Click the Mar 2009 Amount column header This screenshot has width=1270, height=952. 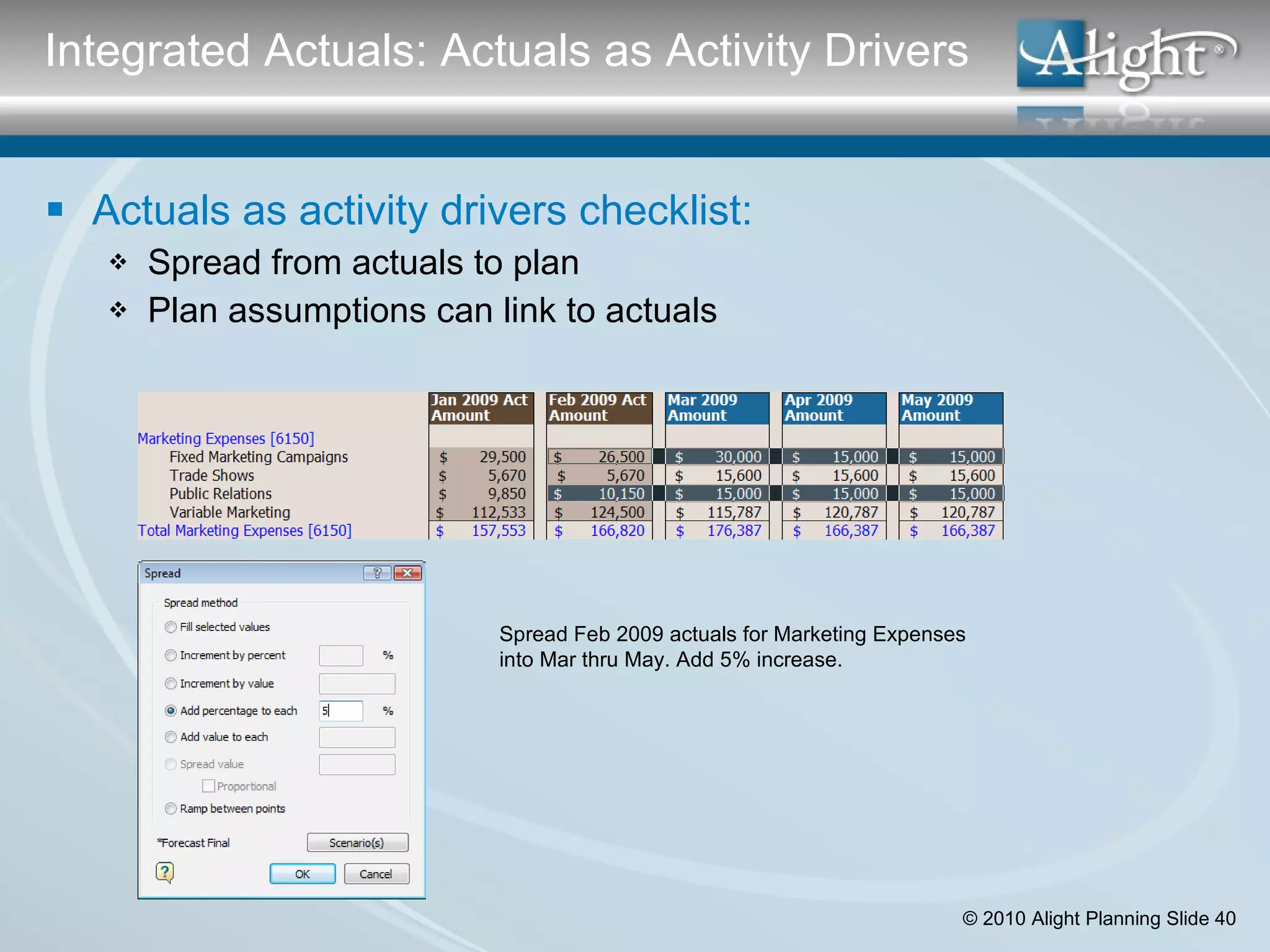[717, 408]
